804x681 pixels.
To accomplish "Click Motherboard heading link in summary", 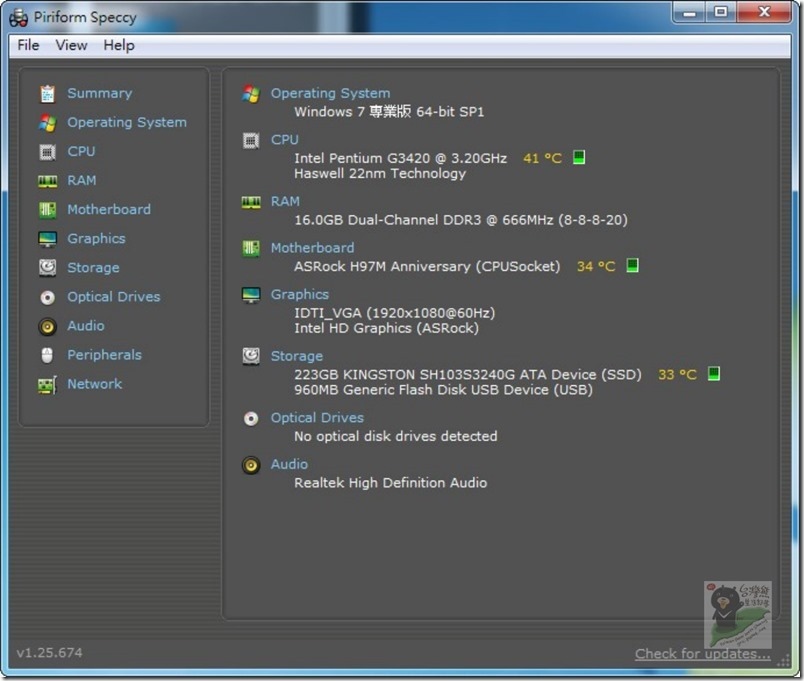I will [x=312, y=248].
